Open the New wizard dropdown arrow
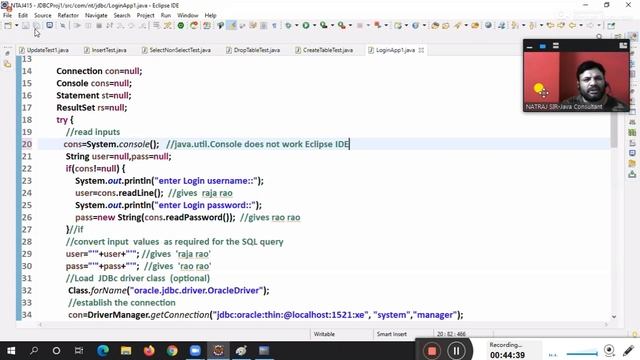 [x=17, y=25]
